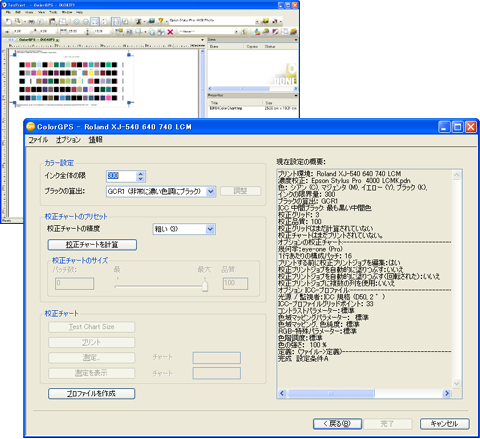Image resolution: width=480 pixels, height=439 pixels.
Task: Click the パッチ数 field showing 0
Action: [74, 283]
